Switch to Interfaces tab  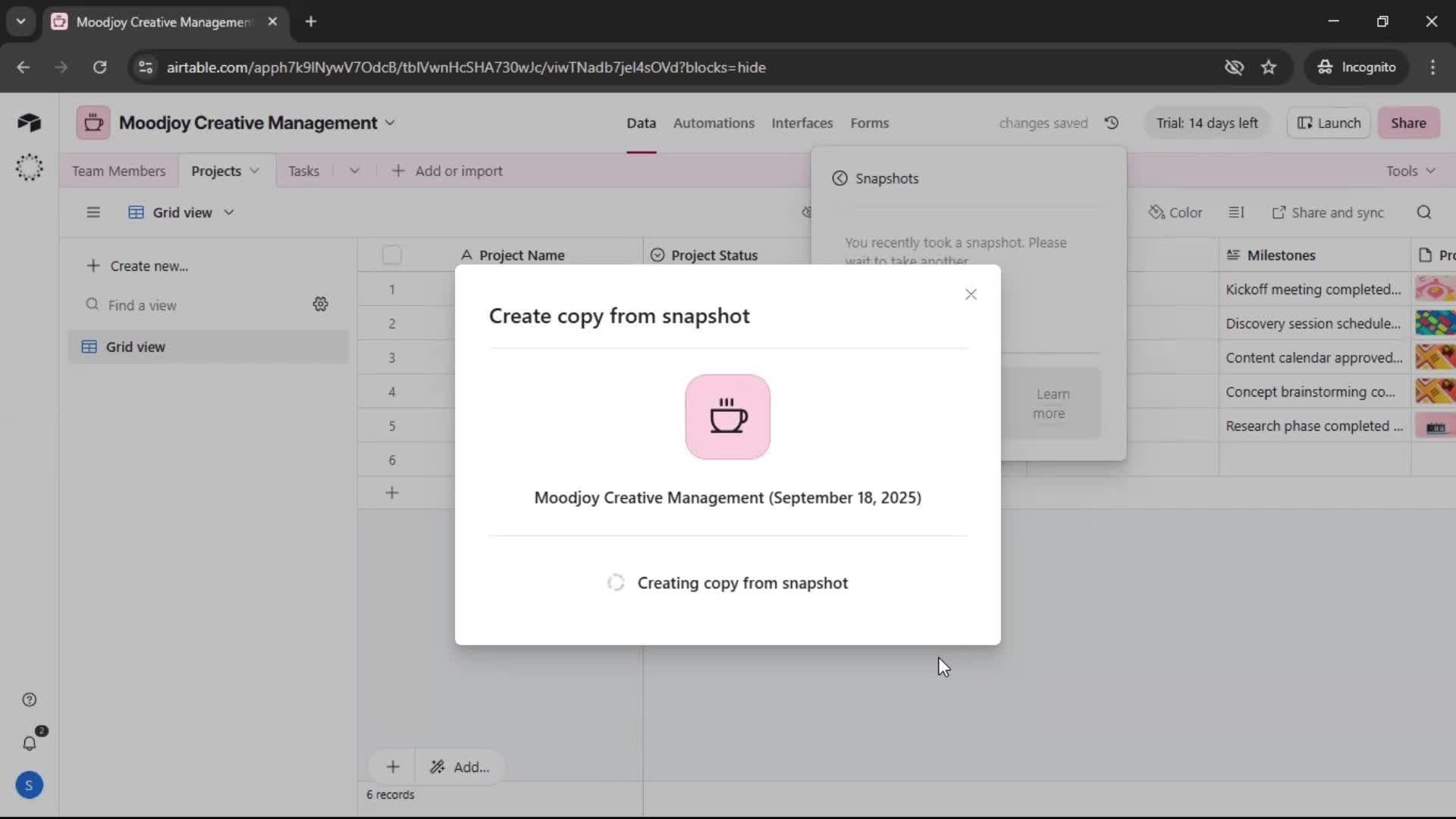[802, 123]
